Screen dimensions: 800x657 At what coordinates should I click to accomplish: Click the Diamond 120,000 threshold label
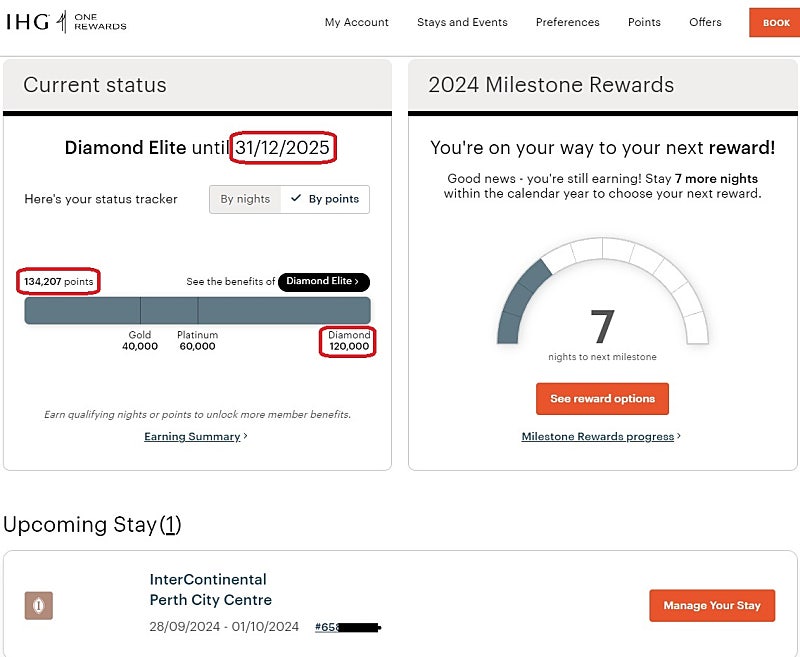click(349, 340)
